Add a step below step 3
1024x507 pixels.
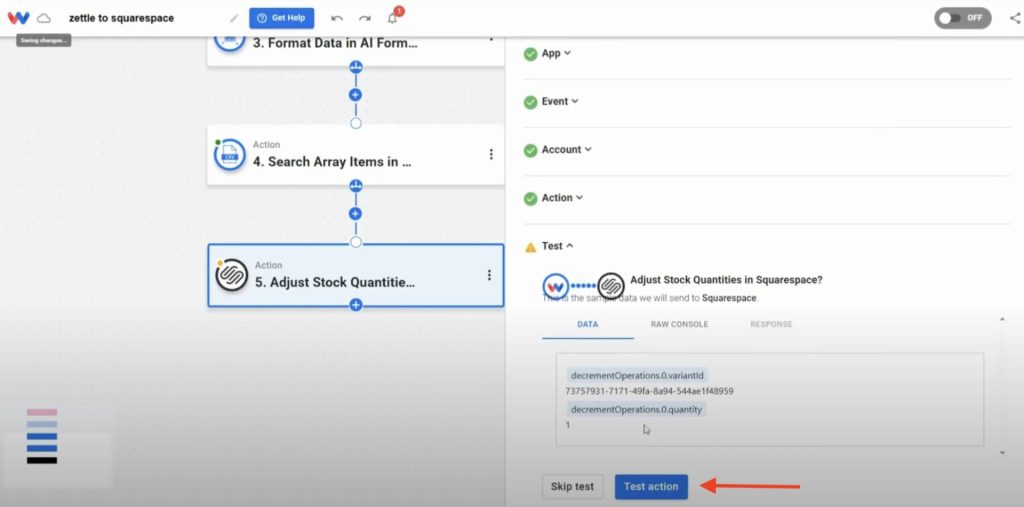(x=355, y=95)
